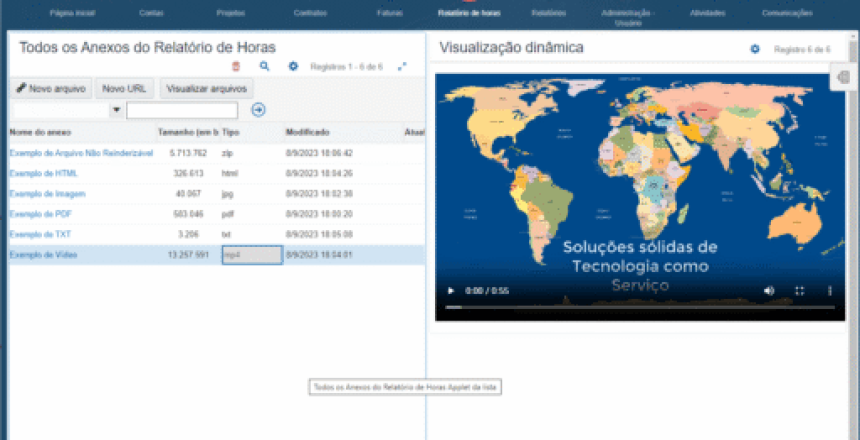Play the video preview
Viewport: 860px width, 440px height.
pyautogui.click(x=451, y=291)
